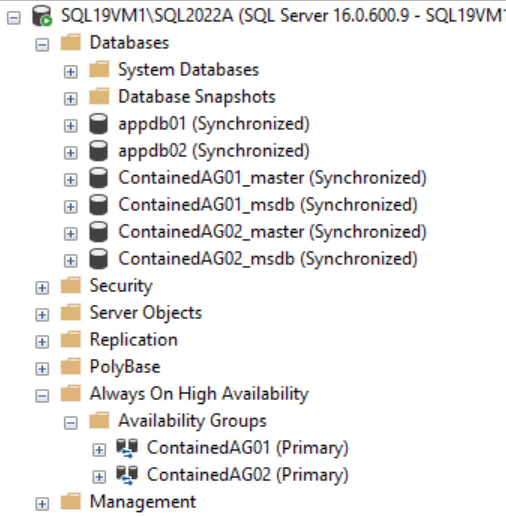Click the ContainedAG01_master database icon
Screen dimensions: 506x517
[99, 178]
